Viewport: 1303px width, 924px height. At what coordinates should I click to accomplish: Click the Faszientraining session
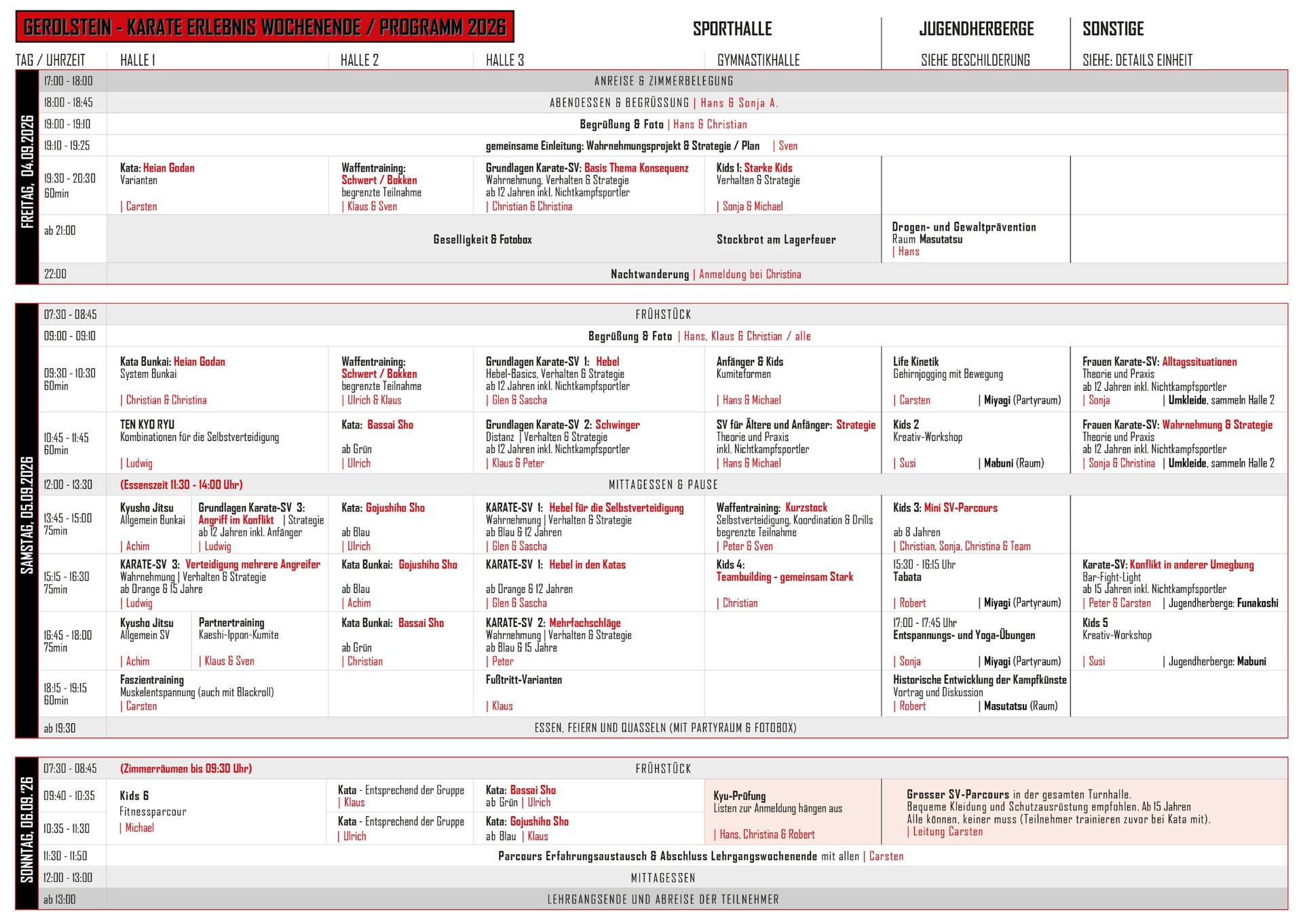pos(152,680)
